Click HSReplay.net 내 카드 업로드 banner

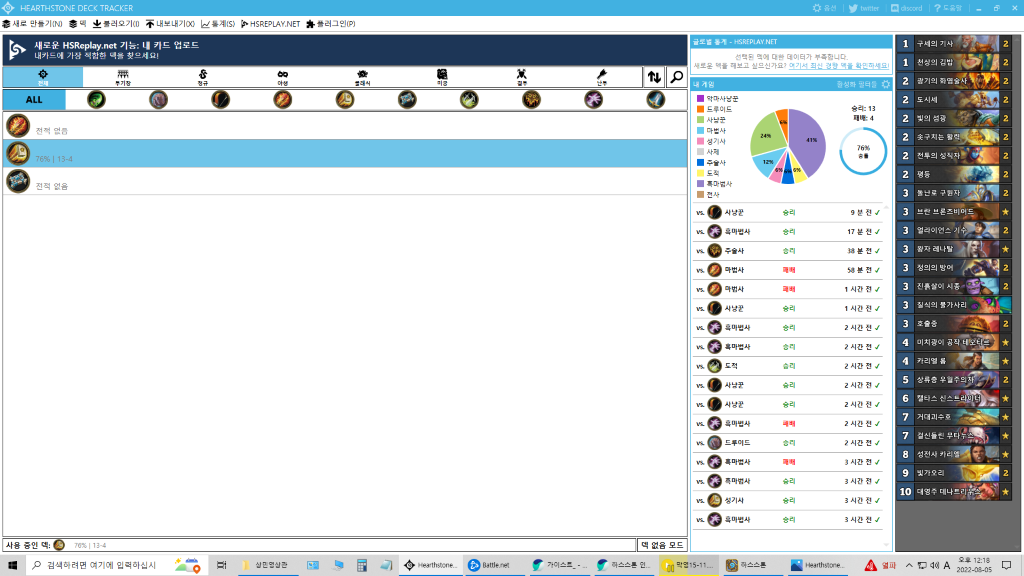coord(345,50)
